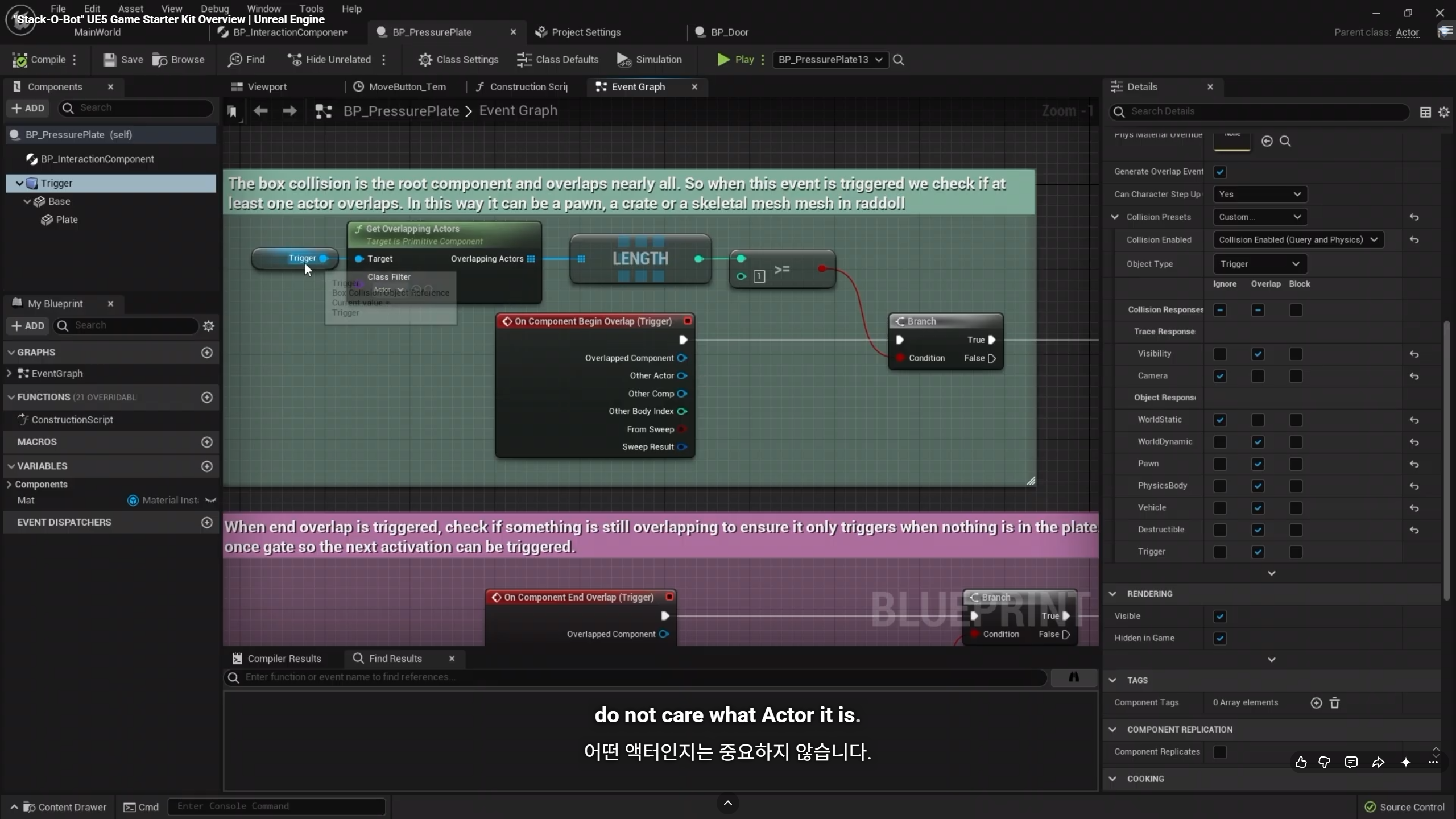The width and height of the screenshot is (1456, 819).
Task: Add a new function with plus icon
Action: pyautogui.click(x=207, y=397)
